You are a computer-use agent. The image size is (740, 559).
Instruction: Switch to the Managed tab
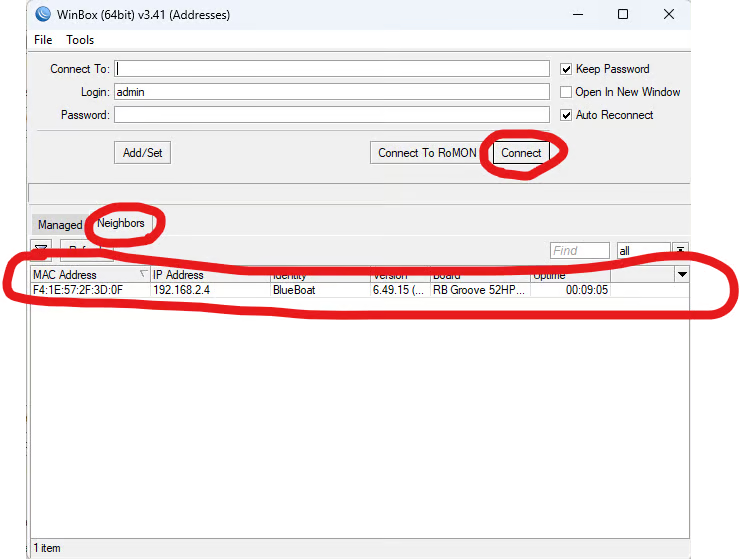[59, 225]
